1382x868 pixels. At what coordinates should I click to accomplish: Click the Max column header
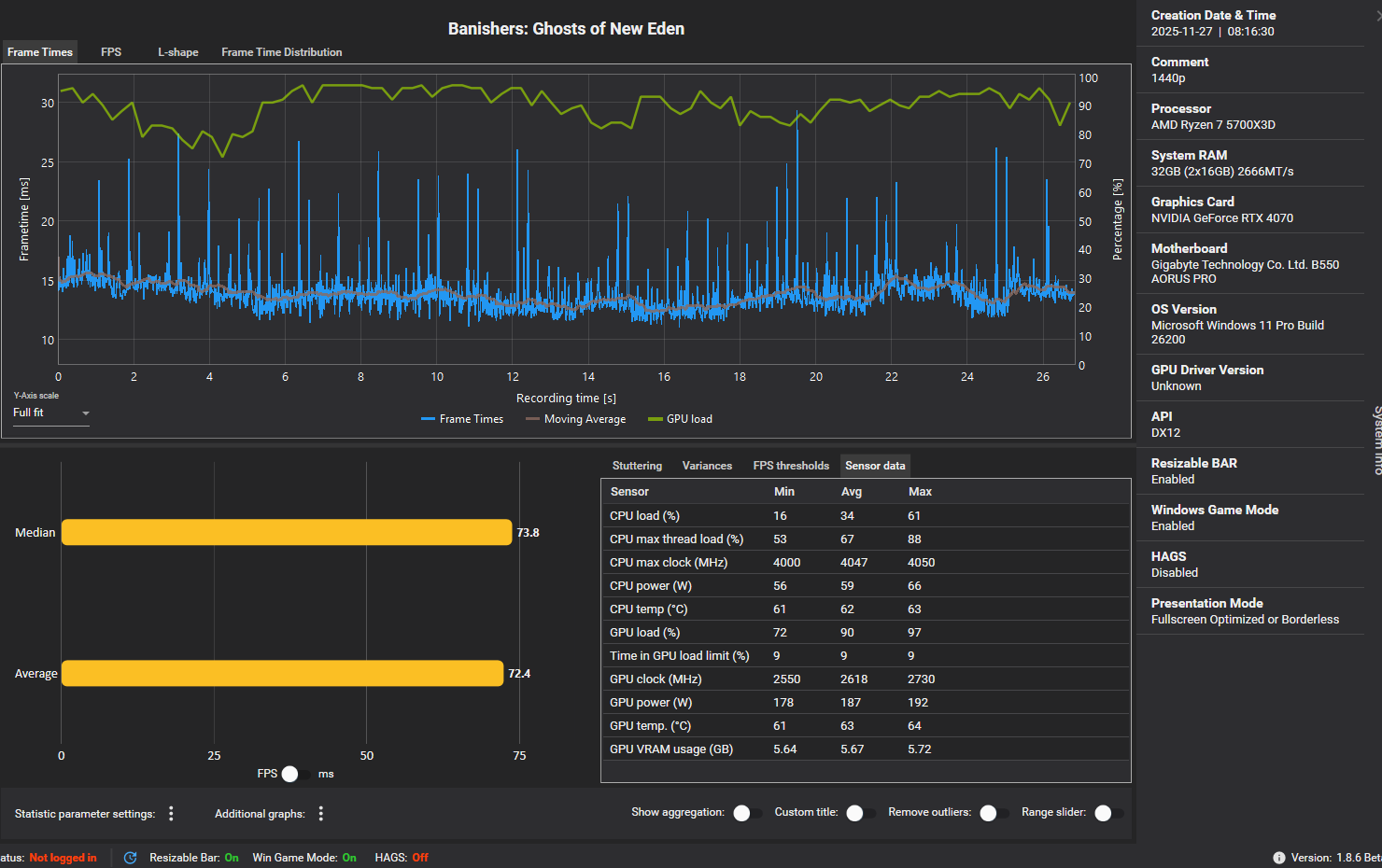(x=920, y=492)
